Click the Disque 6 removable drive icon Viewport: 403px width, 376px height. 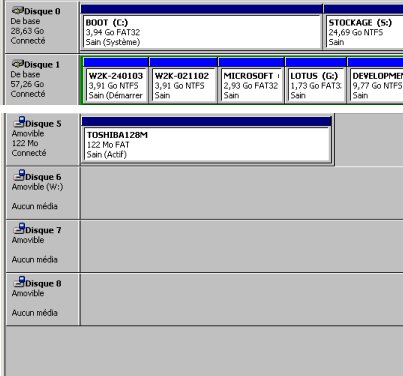point(19,175)
